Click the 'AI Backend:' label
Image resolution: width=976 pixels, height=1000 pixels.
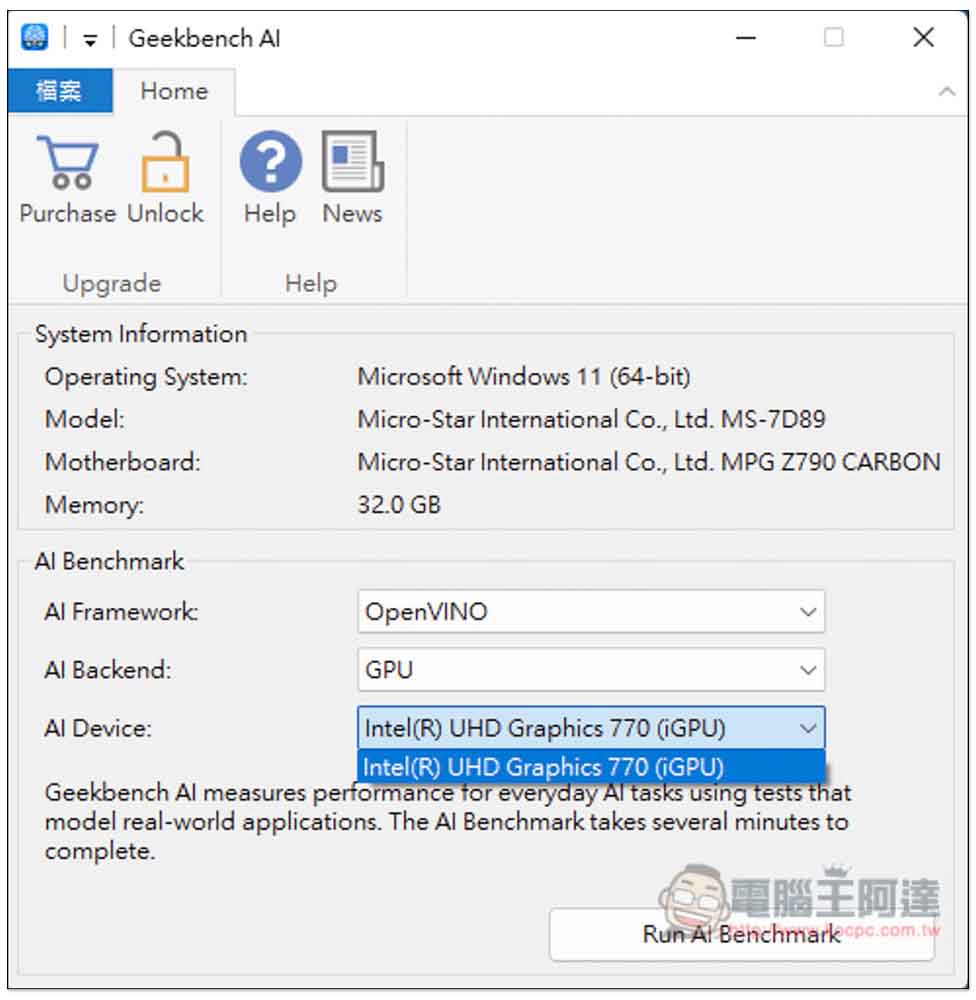click(x=108, y=670)
